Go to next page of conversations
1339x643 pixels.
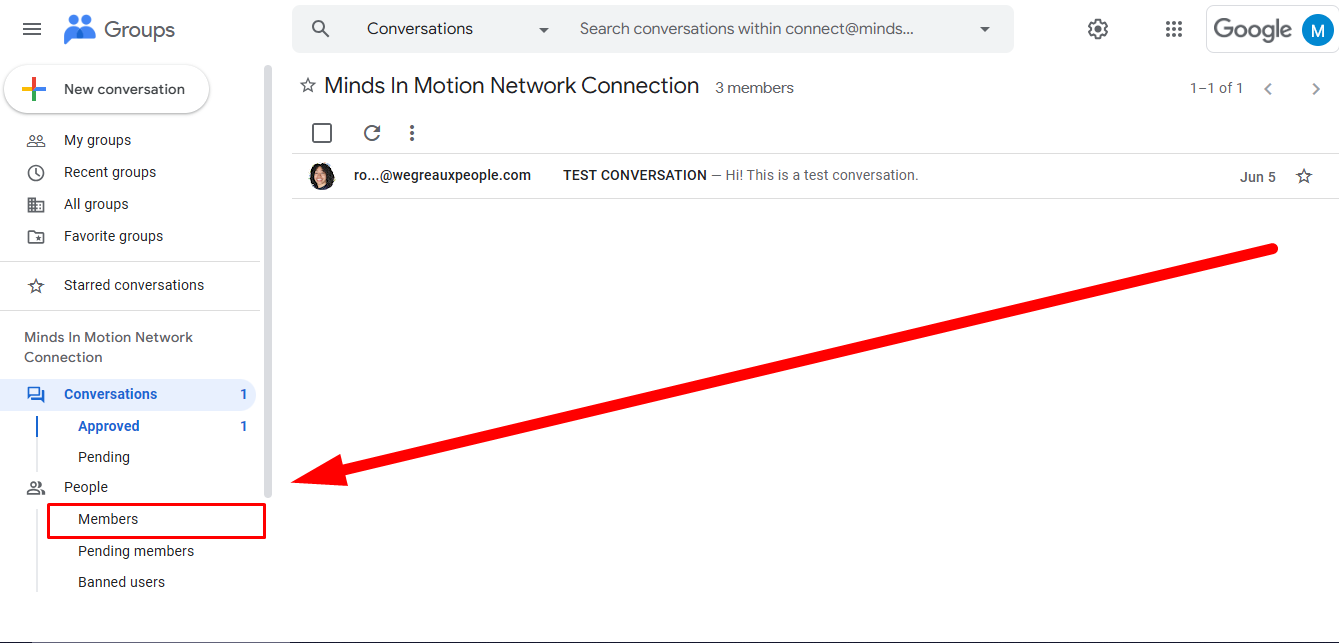(1316, 89)
